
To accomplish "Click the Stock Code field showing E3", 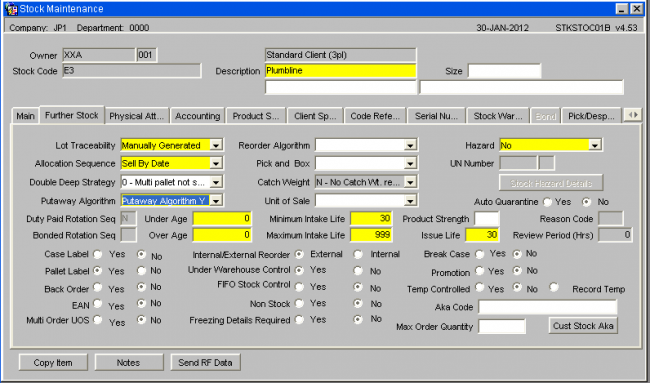I will tap(132, 70).
